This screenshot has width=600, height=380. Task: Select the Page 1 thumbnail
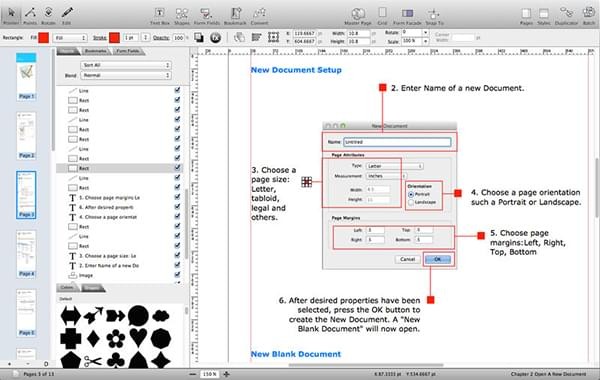(26, 77)
